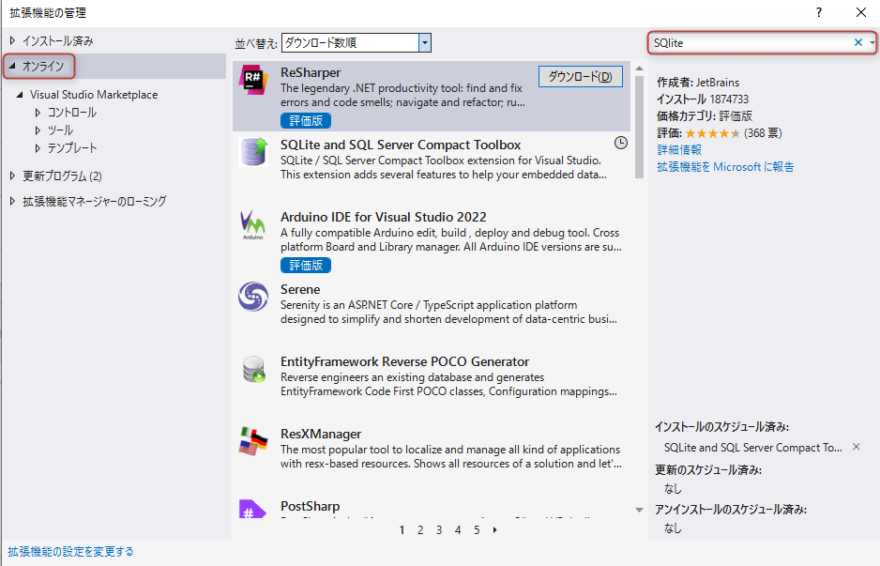The height and width of the screenshot is (566, 880).
Task: Open the 詳細情報 link
Action: pos(679,150)
